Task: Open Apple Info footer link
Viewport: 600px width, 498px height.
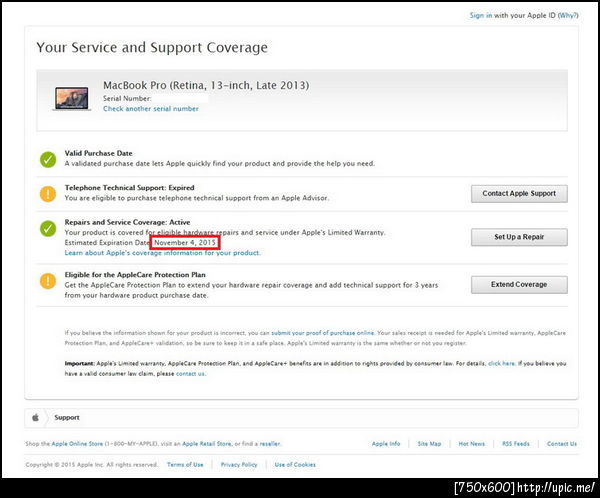Action: tap(386, 444)
